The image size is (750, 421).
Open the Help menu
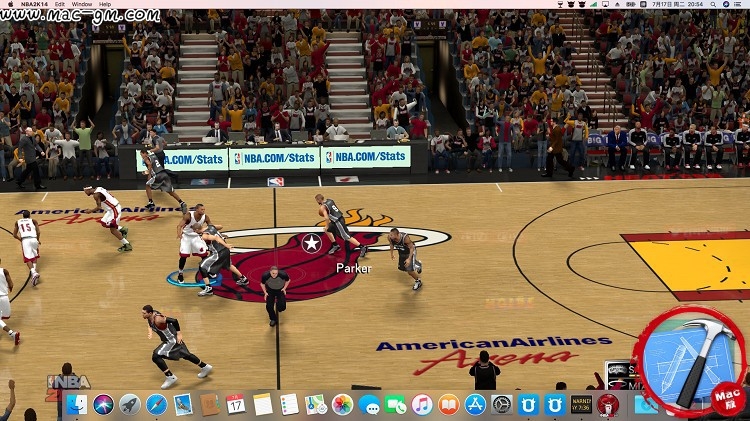click(x=105, y=4)
